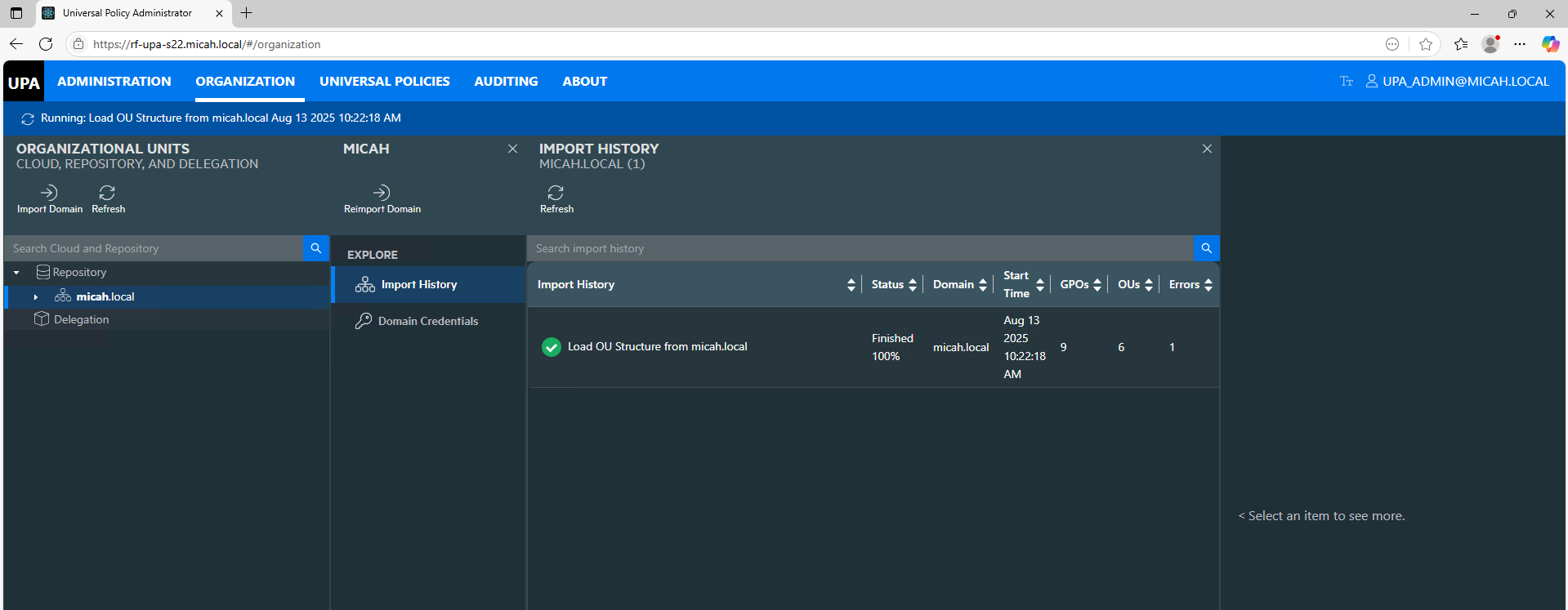The height and width of the screenshot is (610, 1568).
Task: Refresh the Organizational Units panel
Action: pos(107,194)
